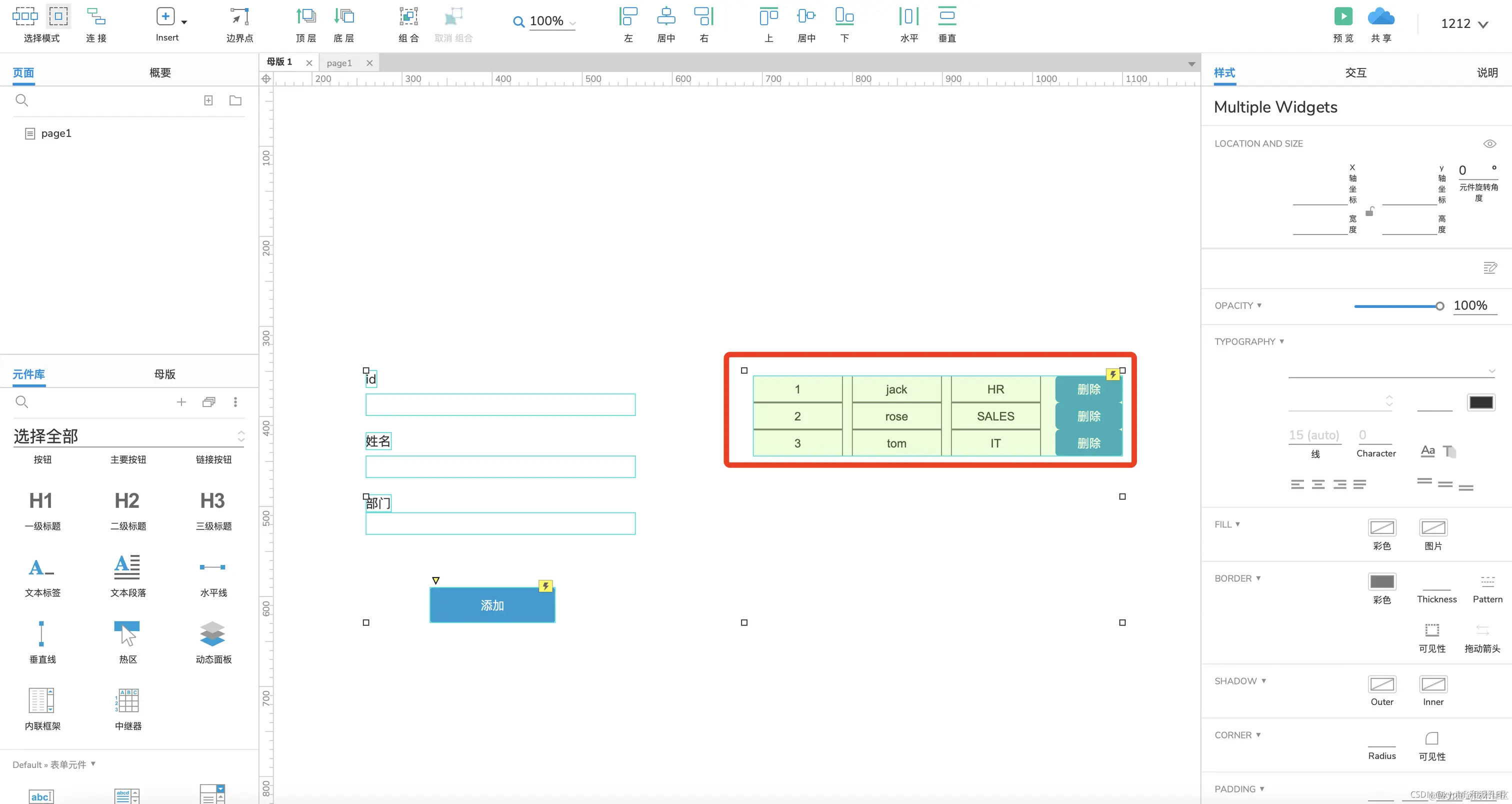Click Send to Back icon

344,16
